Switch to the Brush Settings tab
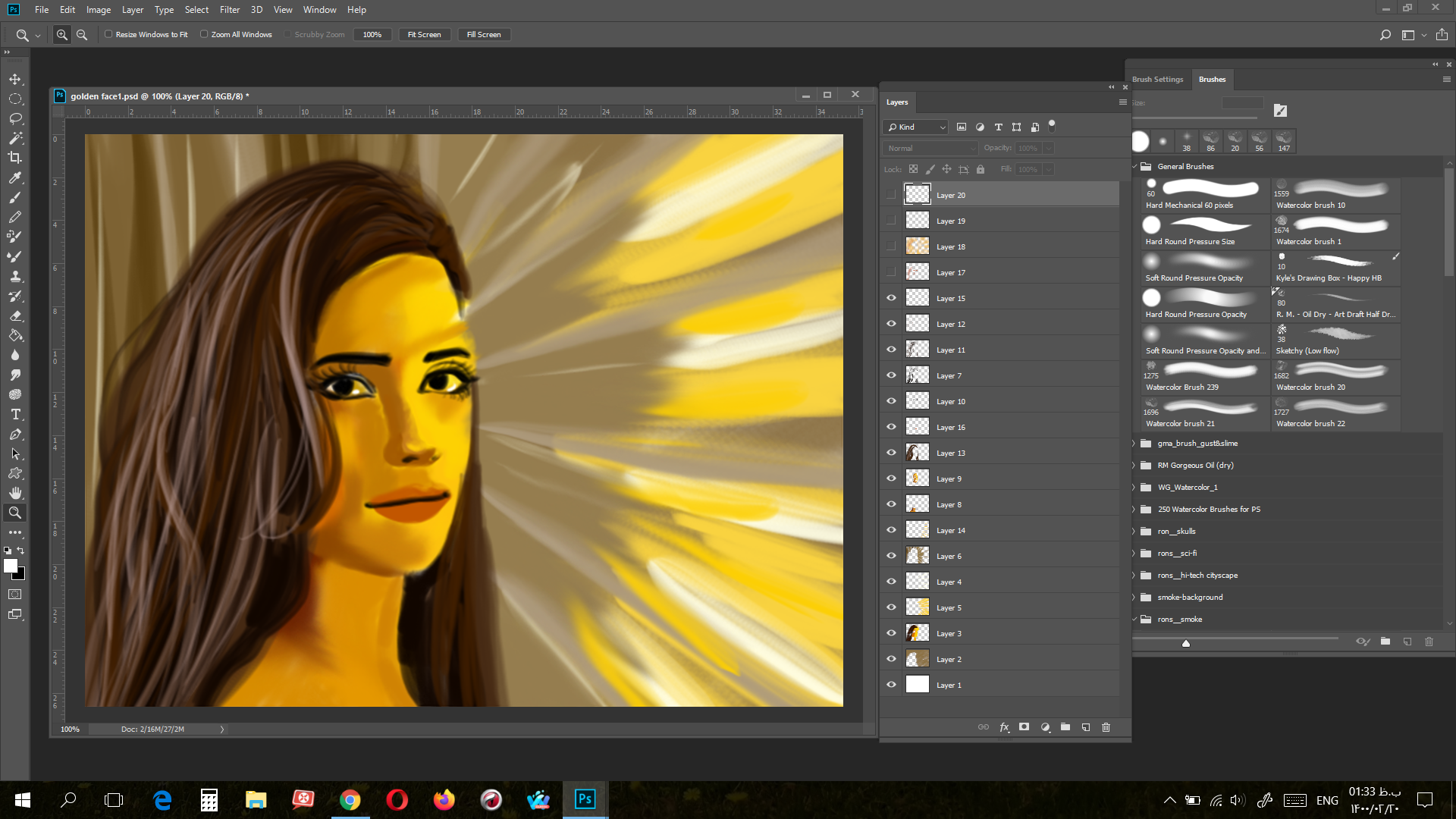1456x819 pixels. click(x=1157, y=80)
